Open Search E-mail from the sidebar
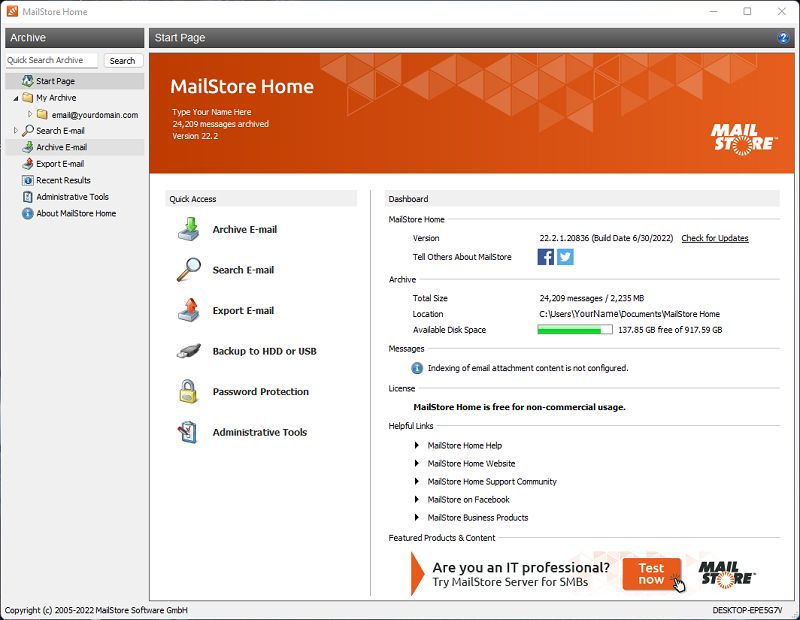The width and height of the screenshot is (800, 620). point(60,131)
